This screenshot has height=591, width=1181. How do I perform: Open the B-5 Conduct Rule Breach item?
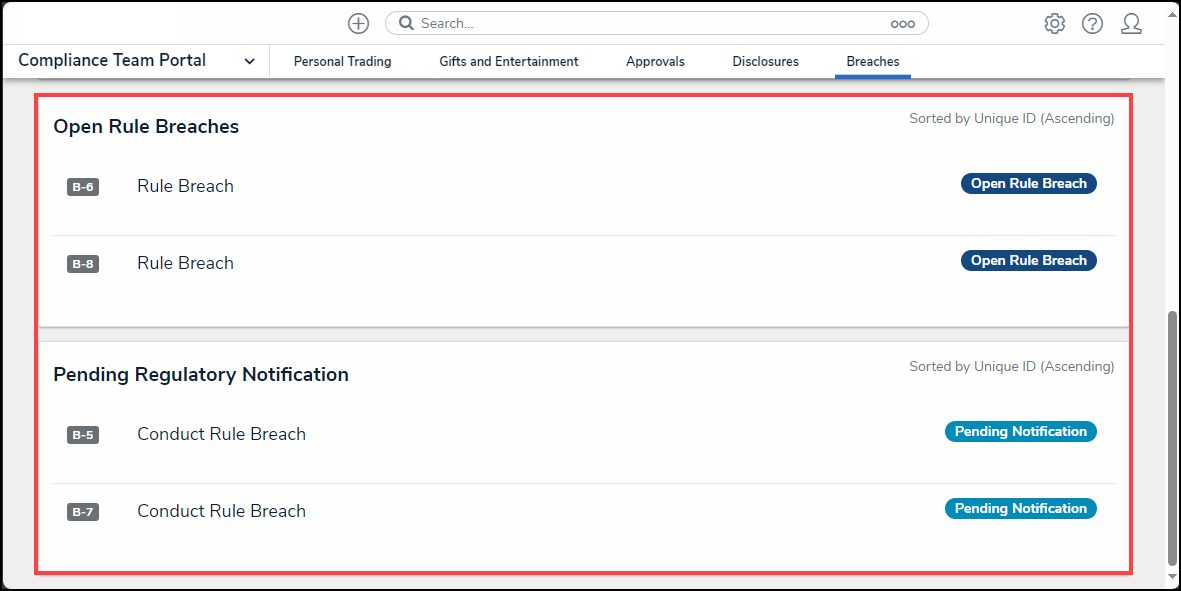click(x=221, y=434)
